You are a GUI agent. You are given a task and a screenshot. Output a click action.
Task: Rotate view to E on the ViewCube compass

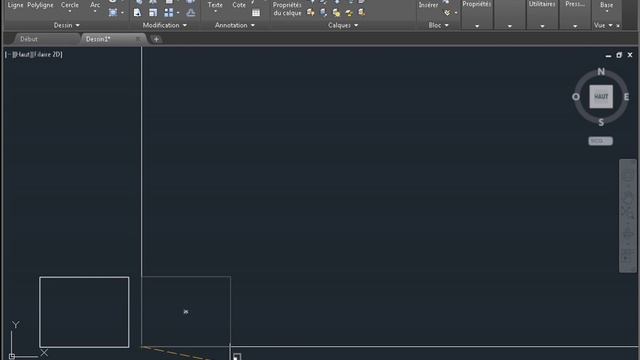626,97
